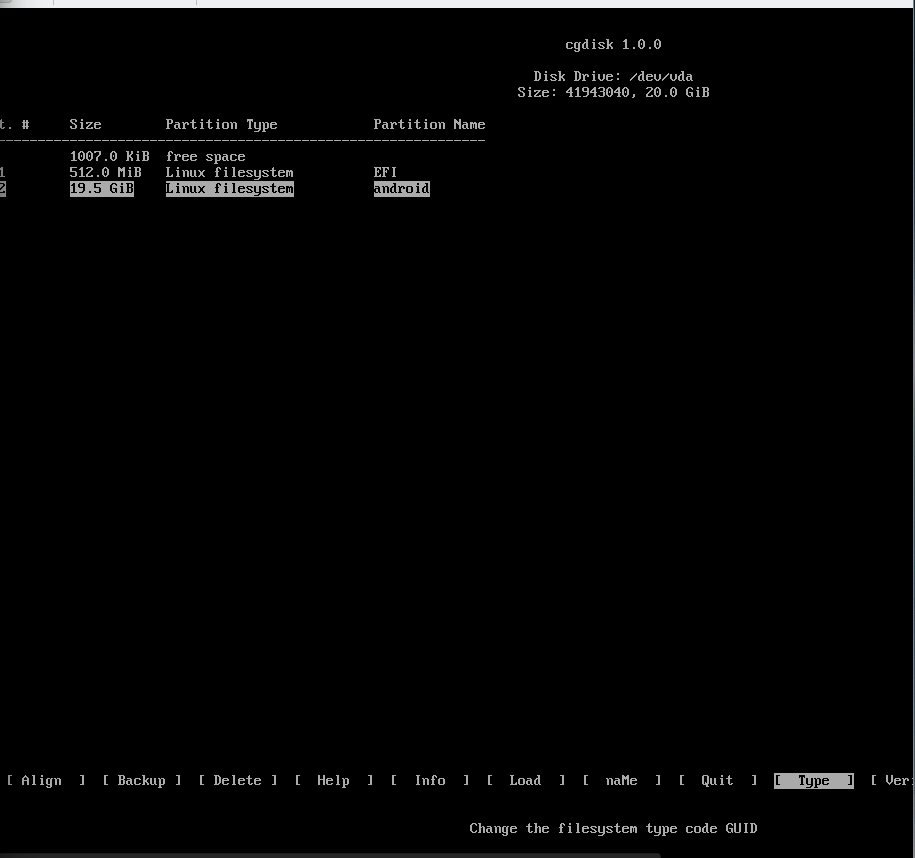Viewport: 915px width, 858px height.
Task: Click the Partition Type column header
Action: 221,125
